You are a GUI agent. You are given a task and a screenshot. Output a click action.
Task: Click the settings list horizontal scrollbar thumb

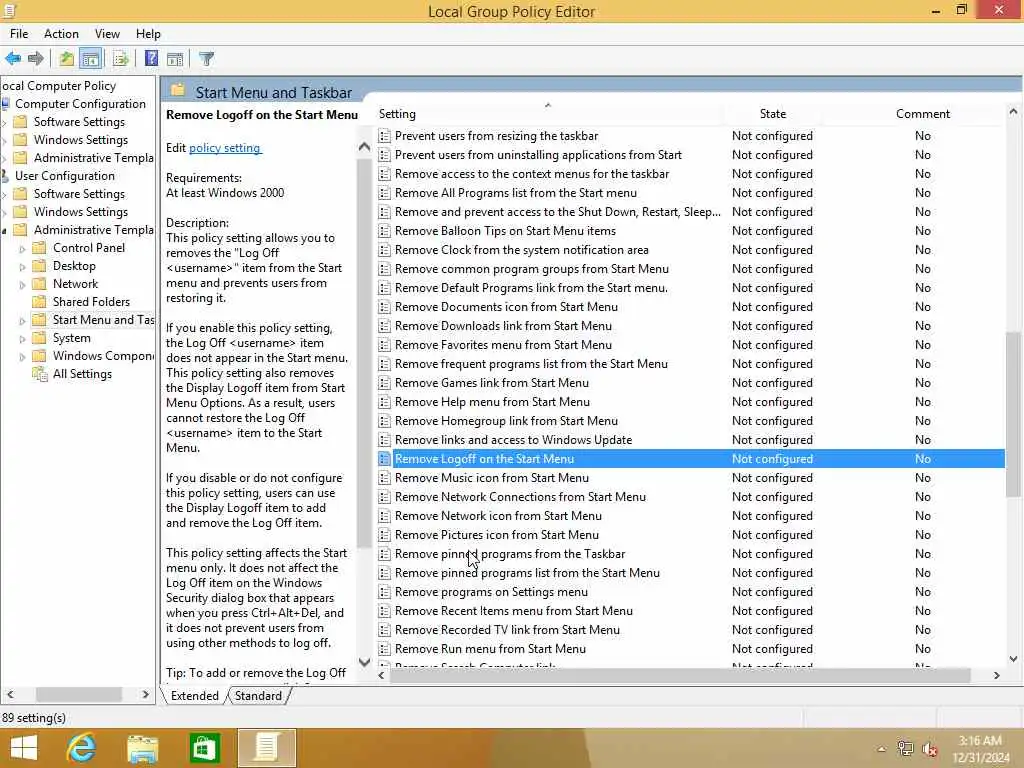(x=680, y=675)
